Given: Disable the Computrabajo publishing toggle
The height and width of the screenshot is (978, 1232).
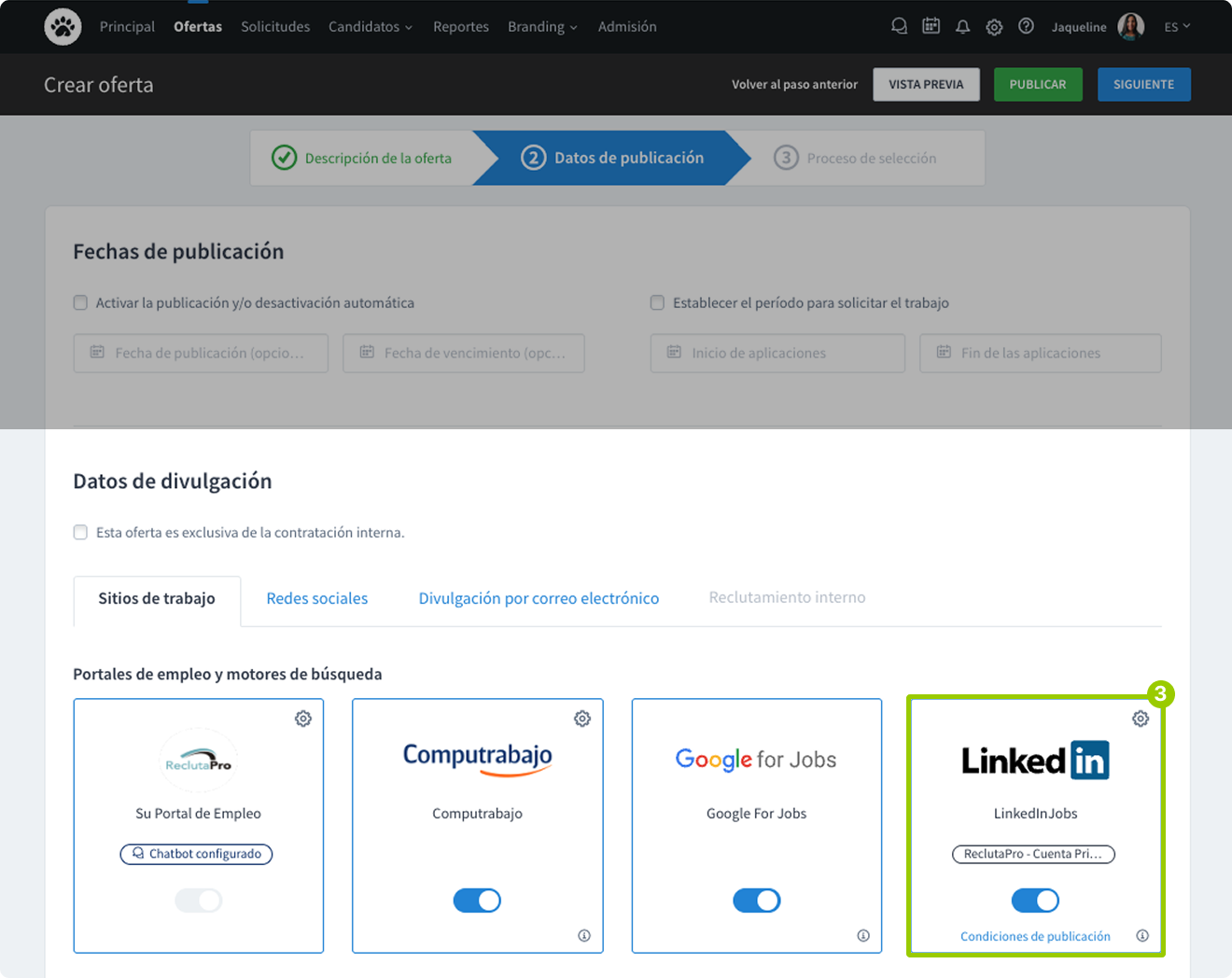Looking at the screenshot, I should 477,900.
